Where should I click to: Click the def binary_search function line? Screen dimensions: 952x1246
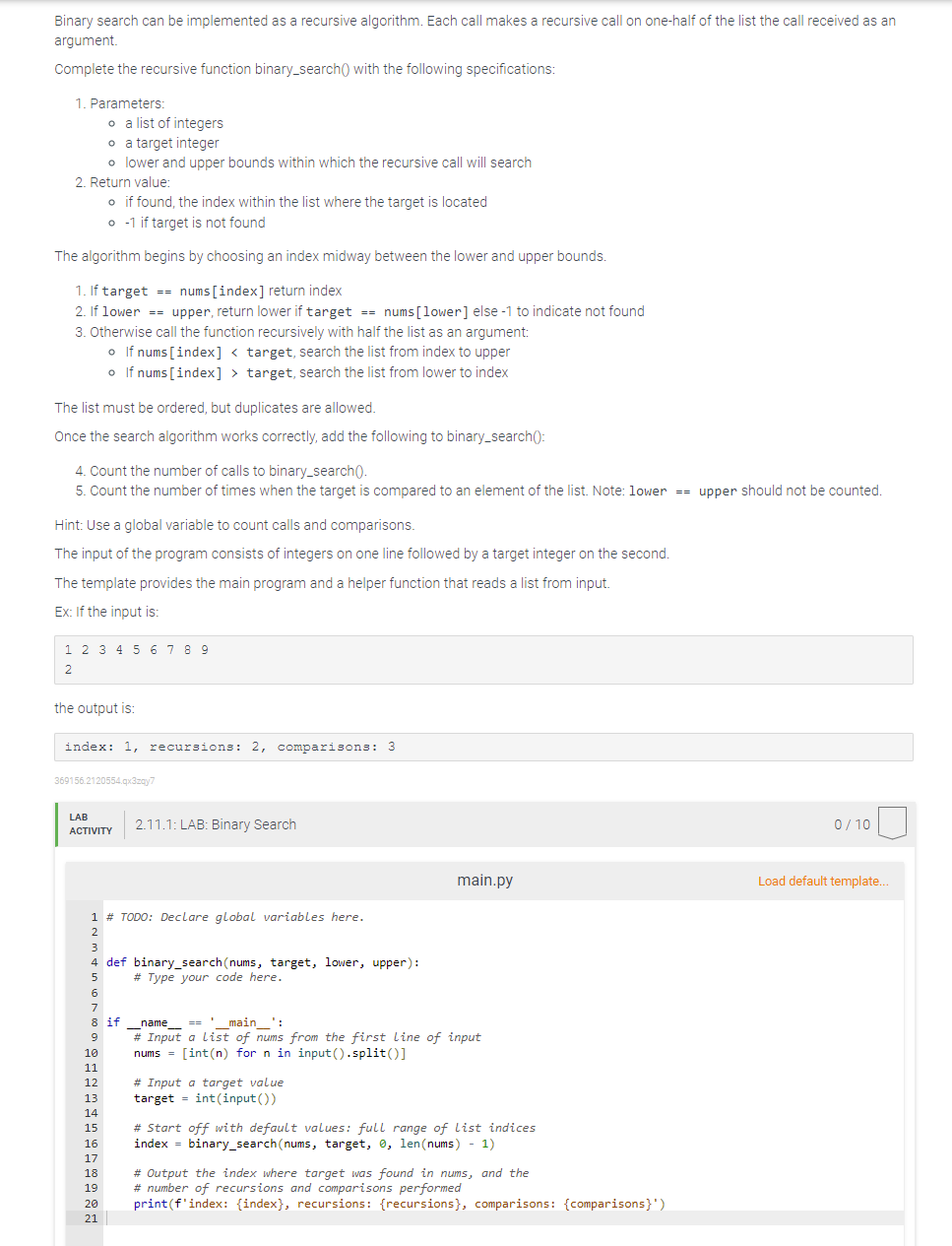coord(247,961)
